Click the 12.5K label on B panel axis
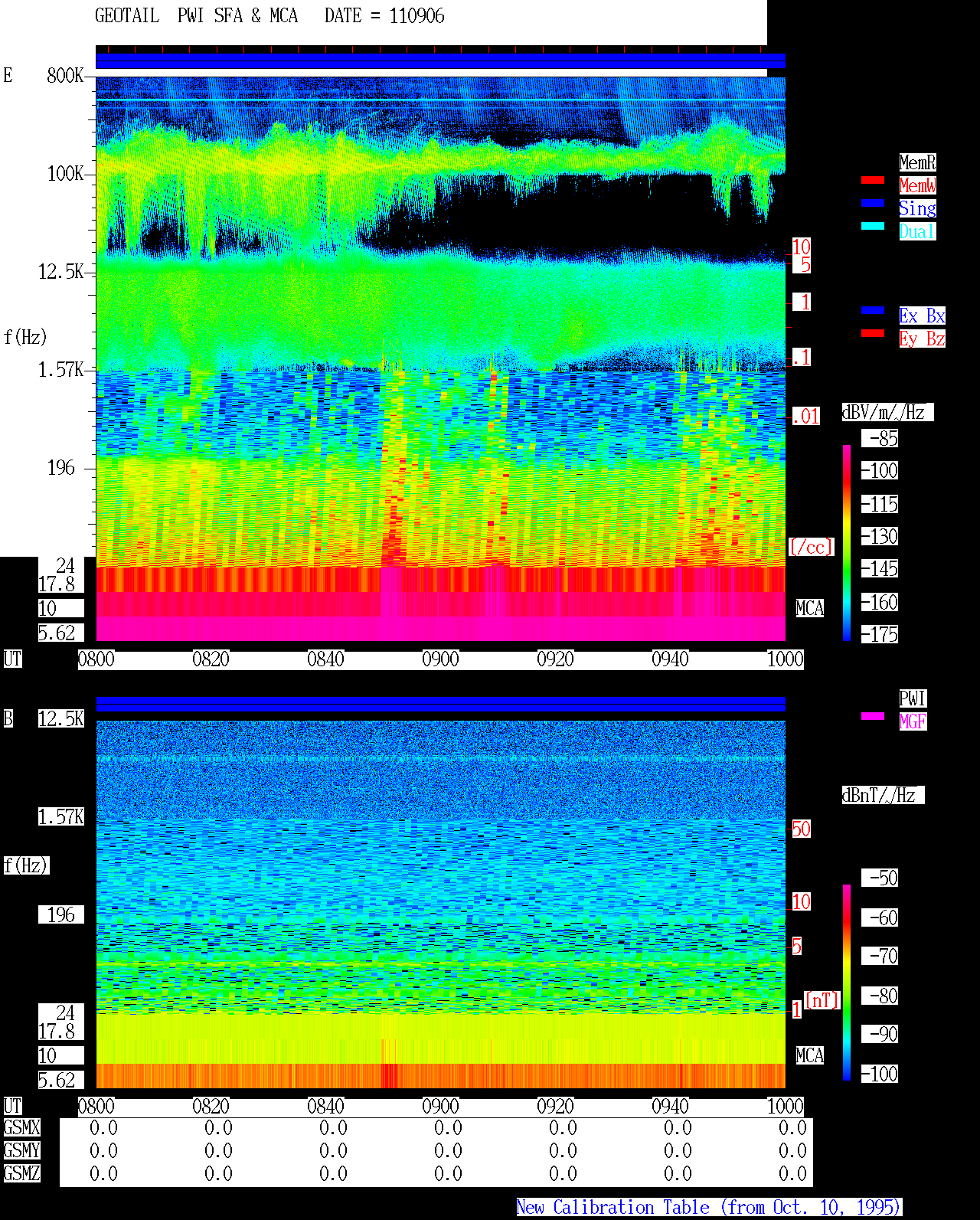The image size is (980, 1220). click(61, 718)
